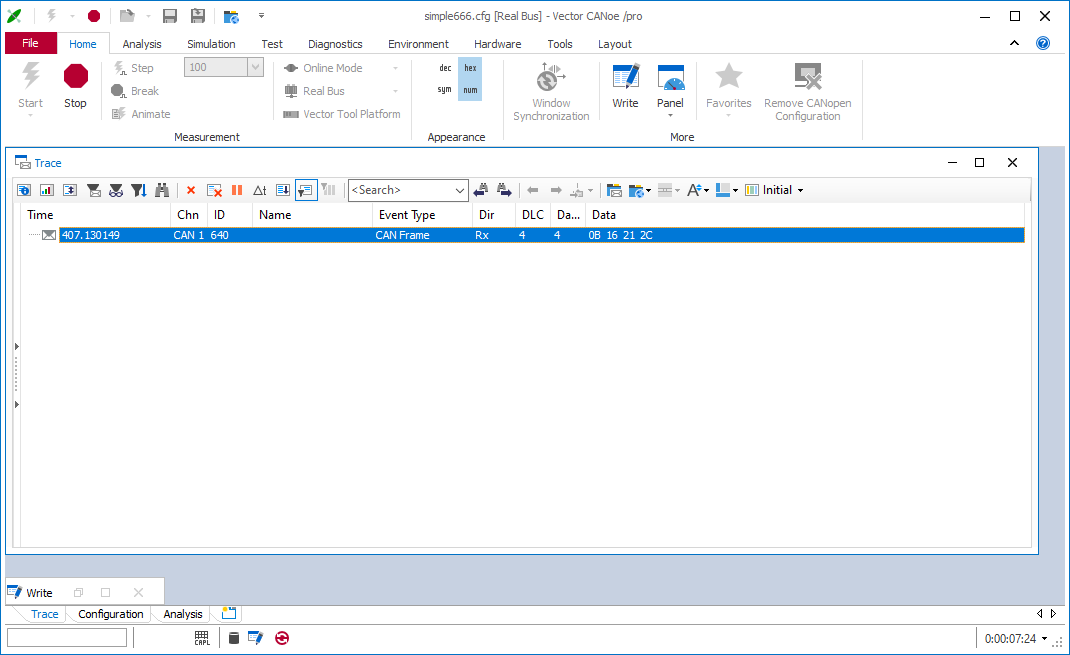Click the binoculars find icon in Trace toolbar

pos(162,190)
